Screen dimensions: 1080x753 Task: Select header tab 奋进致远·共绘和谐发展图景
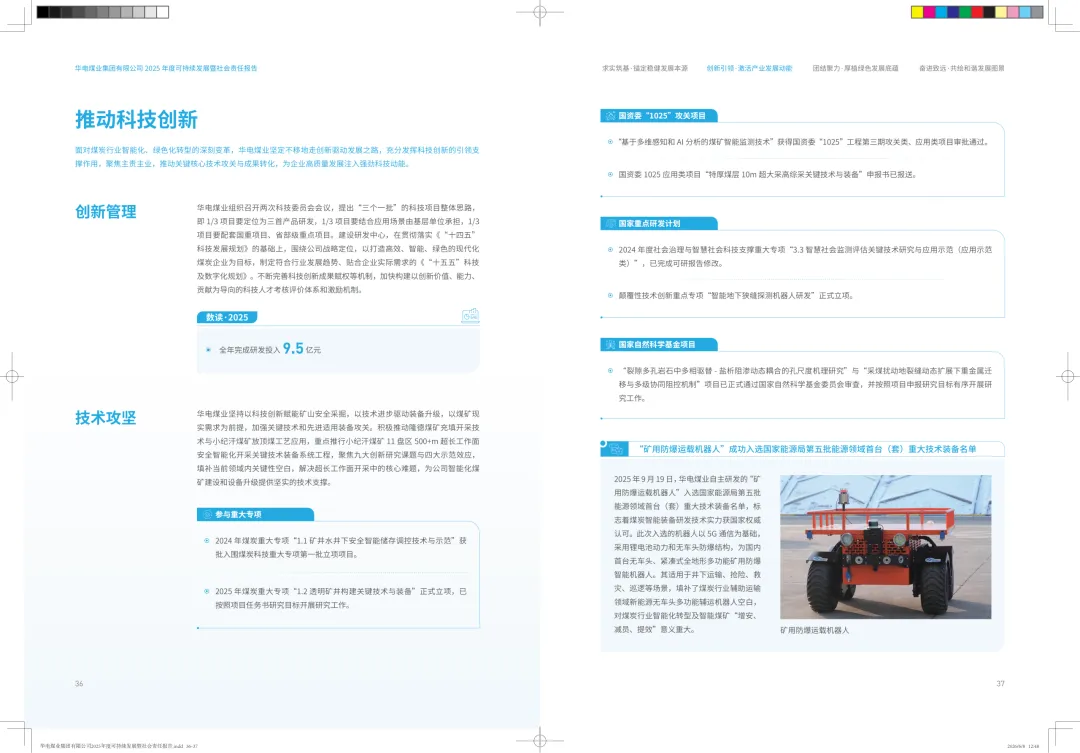962,68
